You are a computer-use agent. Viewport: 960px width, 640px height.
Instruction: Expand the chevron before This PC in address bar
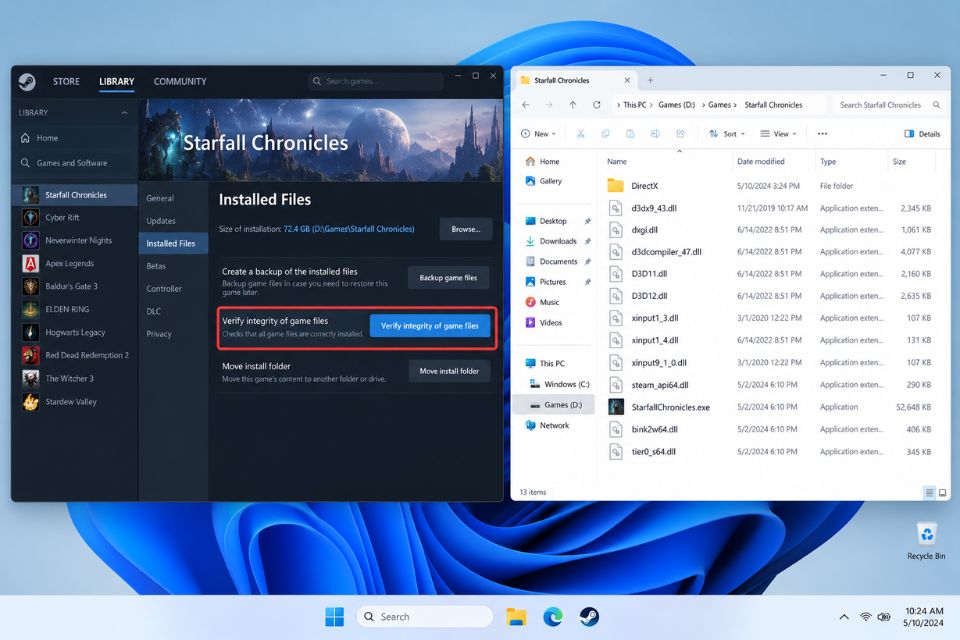(618, 105)
